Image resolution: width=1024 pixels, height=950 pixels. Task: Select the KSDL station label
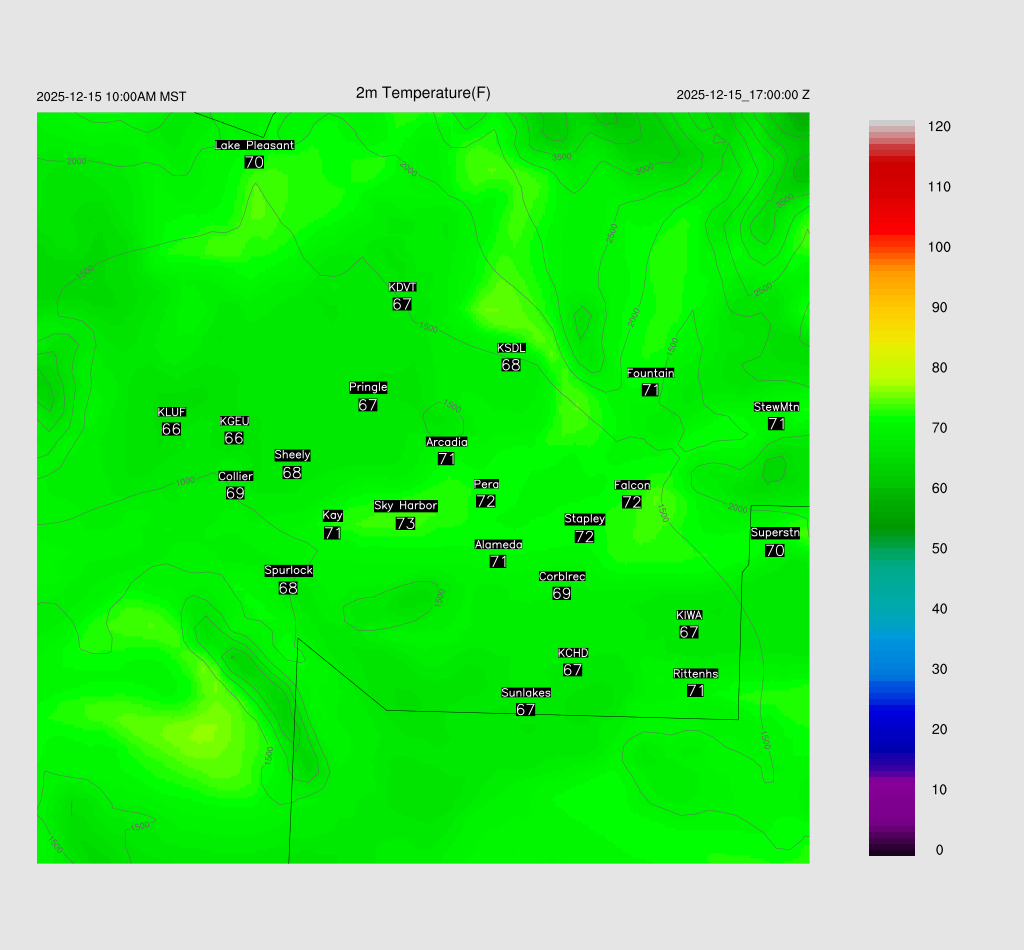pyautogui.click(x=511, y=348)
